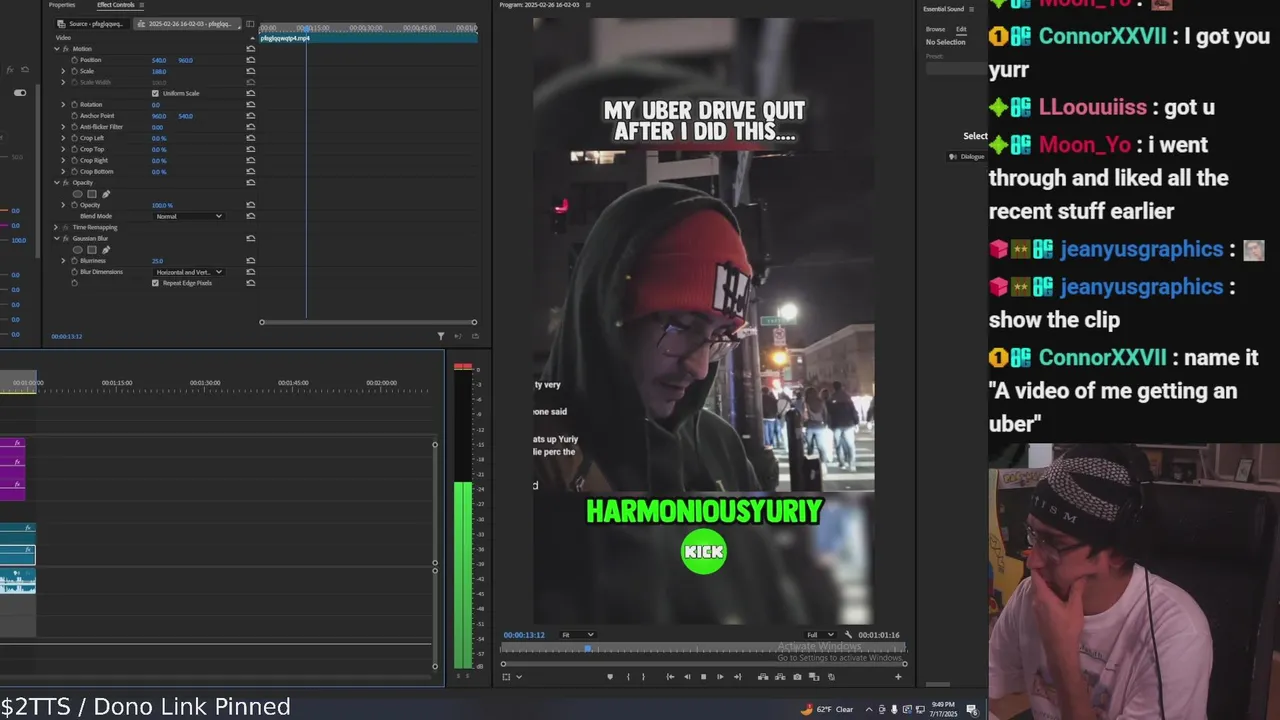
Task: Open Windows notification center icon
Action: (x=971, y=710)
